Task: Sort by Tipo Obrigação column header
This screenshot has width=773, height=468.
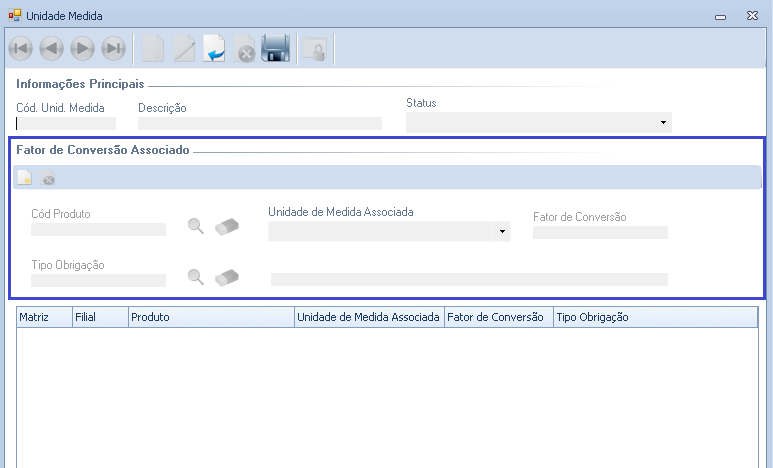Action: [656, 317]
